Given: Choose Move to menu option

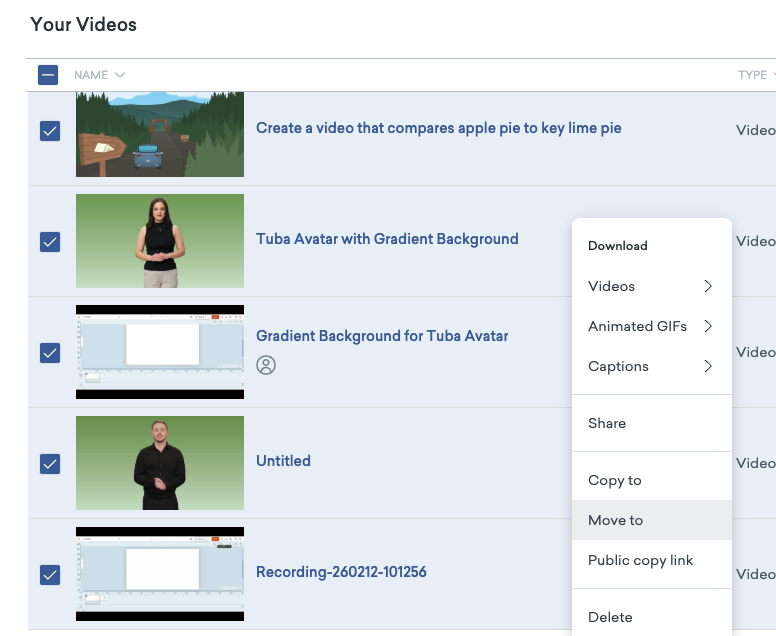Looking at the screenshot, I should pyautogui.click(x=616, y=520).
